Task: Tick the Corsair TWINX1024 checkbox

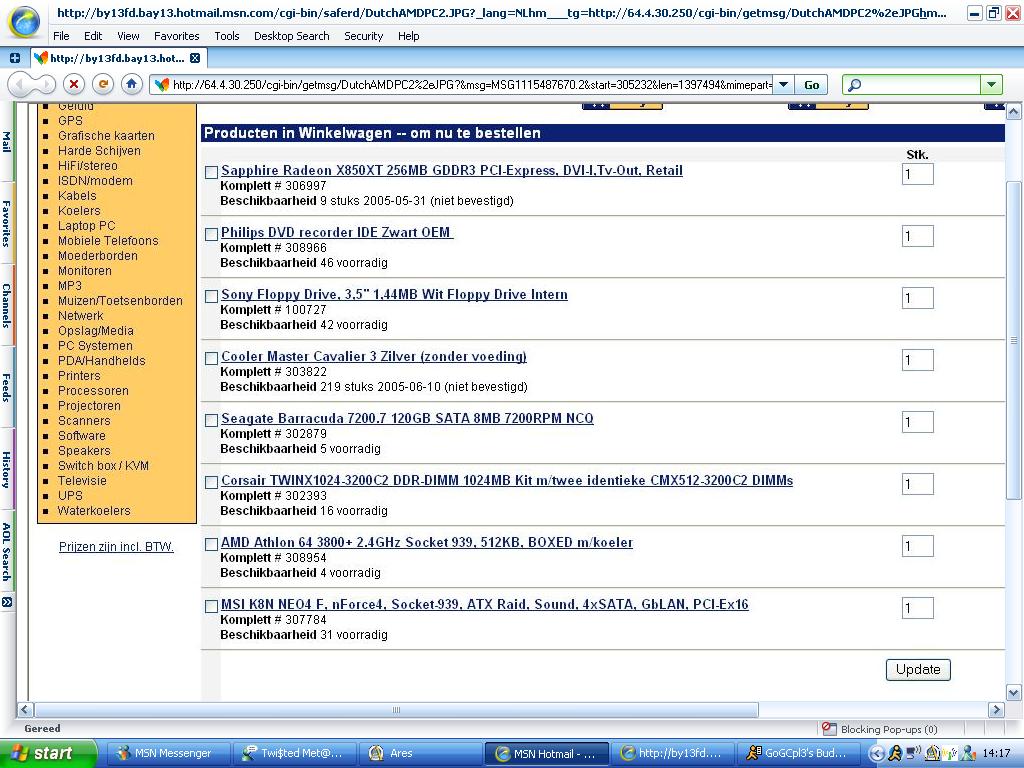Action: (211, 483)
